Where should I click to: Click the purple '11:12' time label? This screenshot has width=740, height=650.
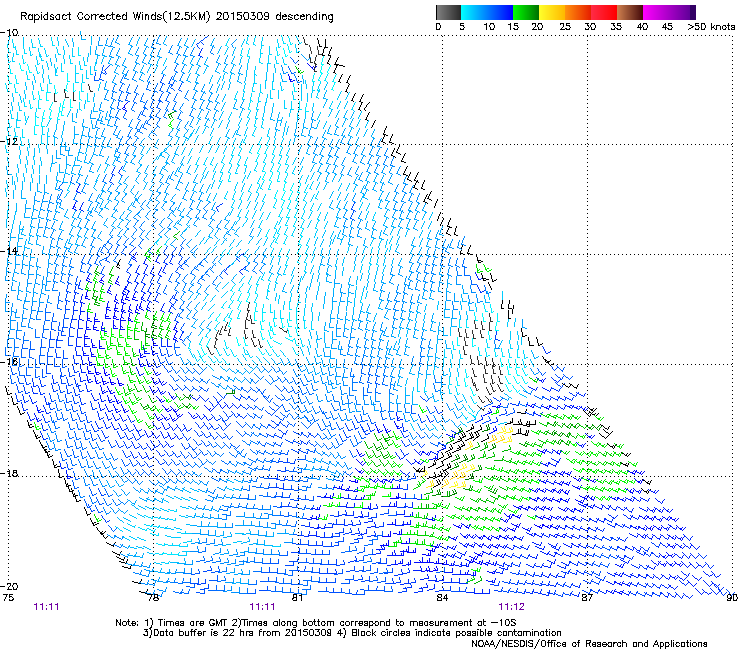coord(511,607)
